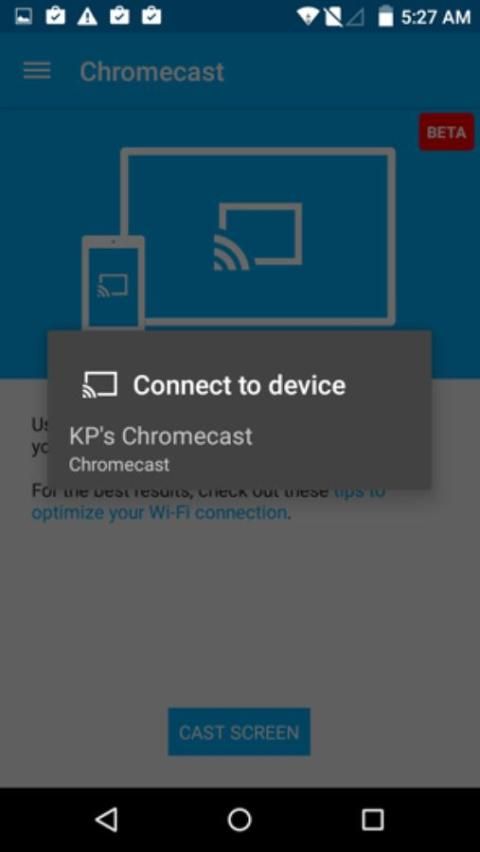The image size is (480, 852).
Task: Tap the Android back navigation button
Action: point(106,819)
